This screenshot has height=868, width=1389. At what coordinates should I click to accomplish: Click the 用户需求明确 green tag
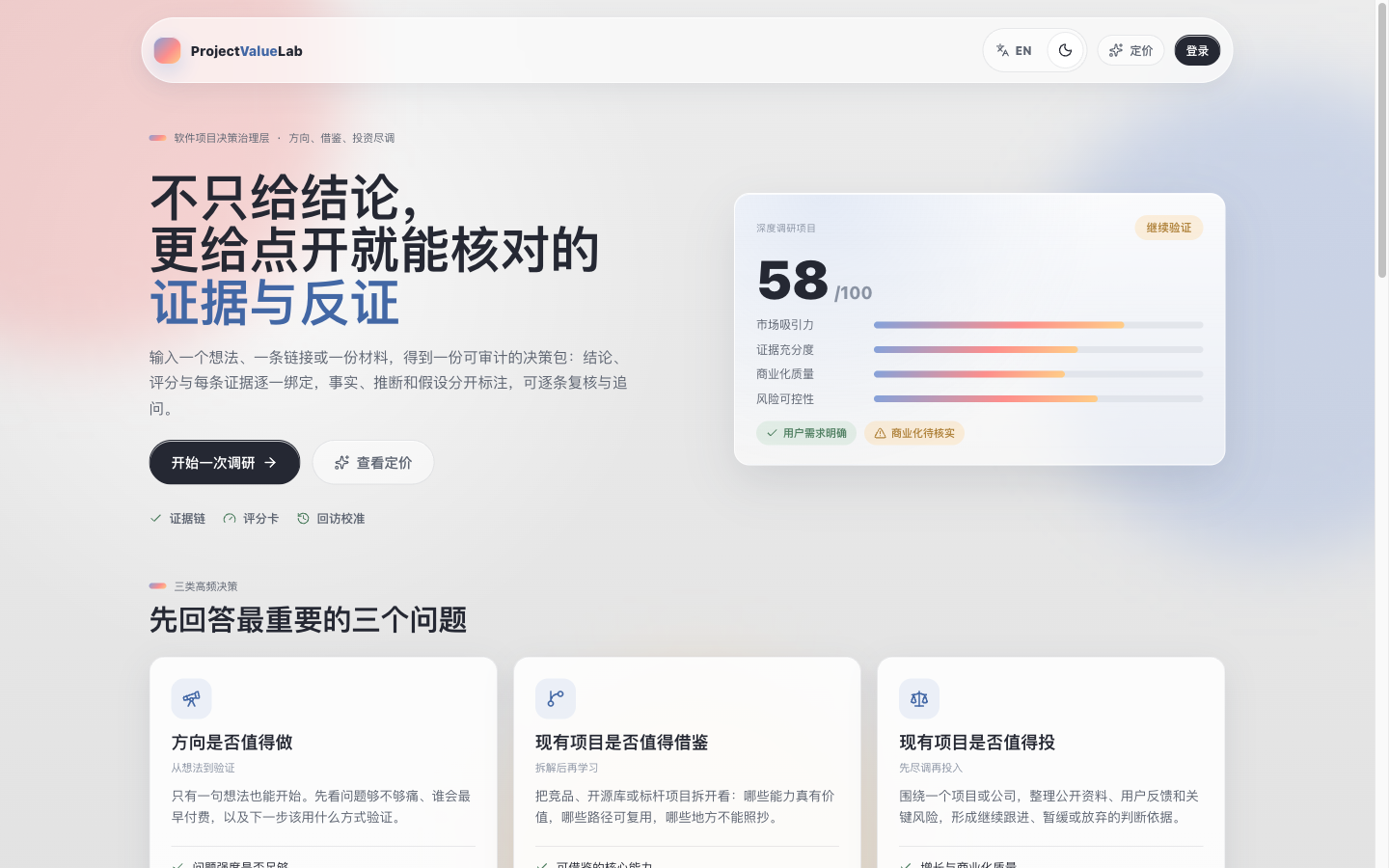[x=806, y=433]
